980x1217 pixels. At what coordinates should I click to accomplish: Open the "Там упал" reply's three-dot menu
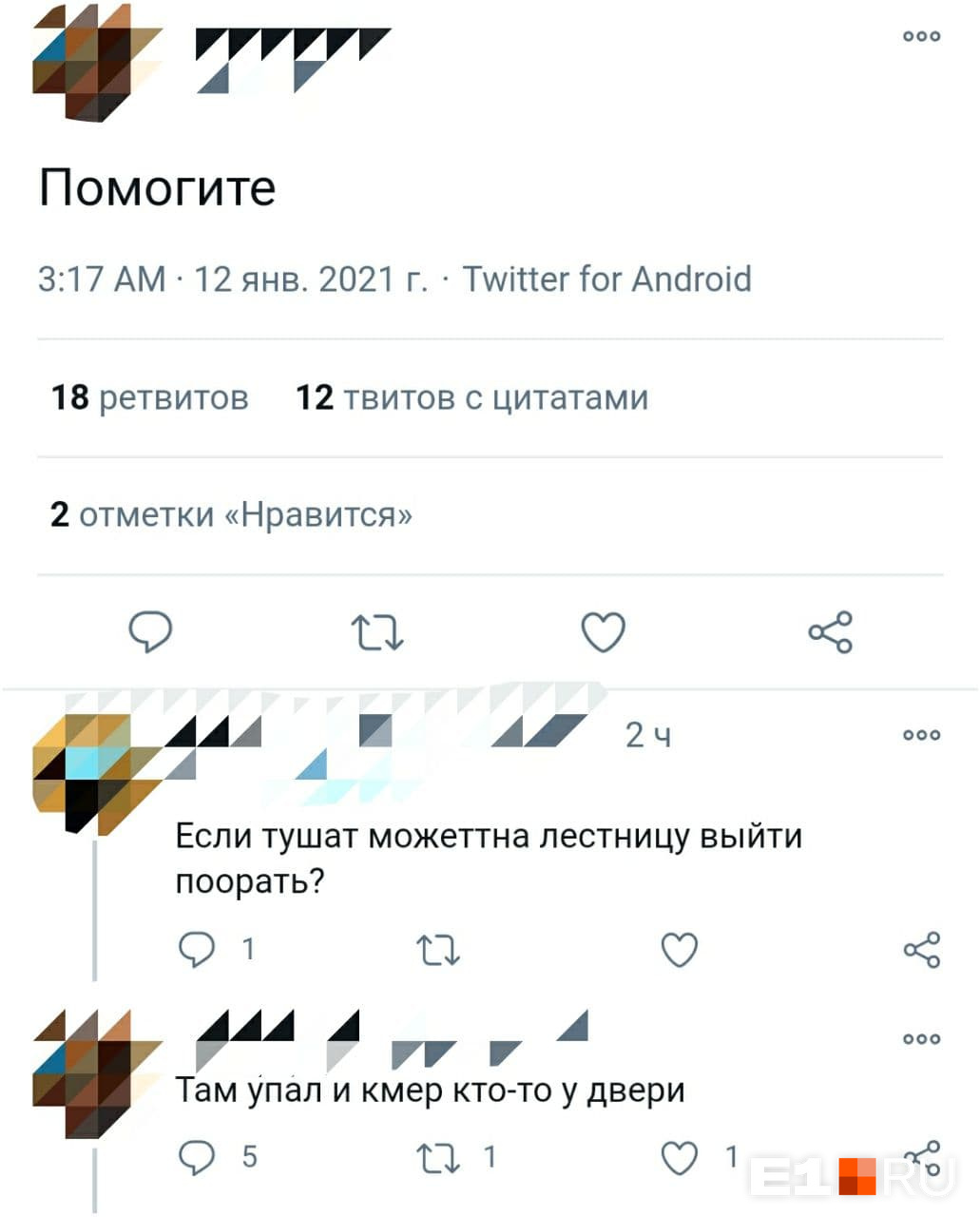[922, 1038]
